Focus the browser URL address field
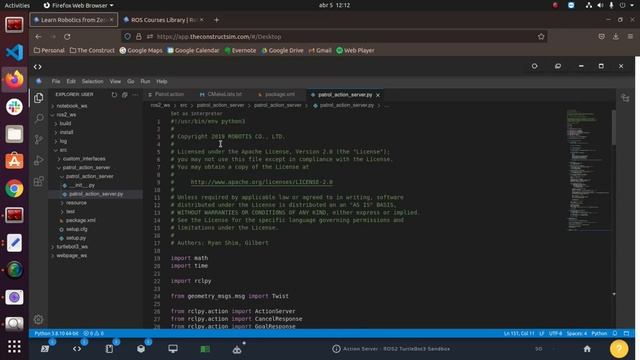The height and width of the screenshot is (360, 640). click(x=335, y=37)
